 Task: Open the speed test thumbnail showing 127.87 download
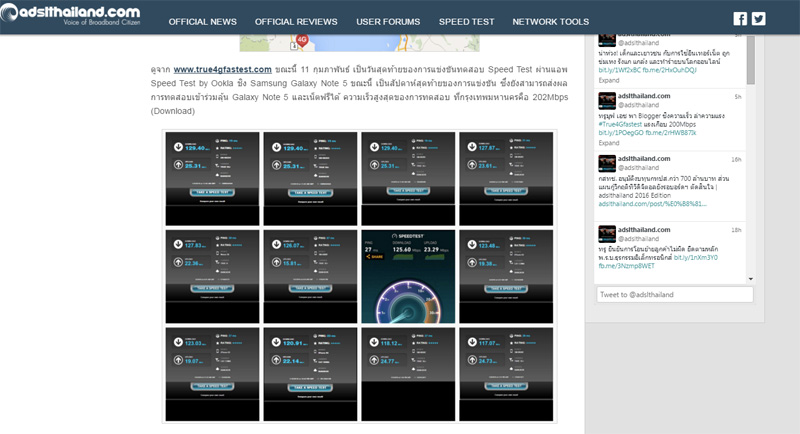[506, 178]
